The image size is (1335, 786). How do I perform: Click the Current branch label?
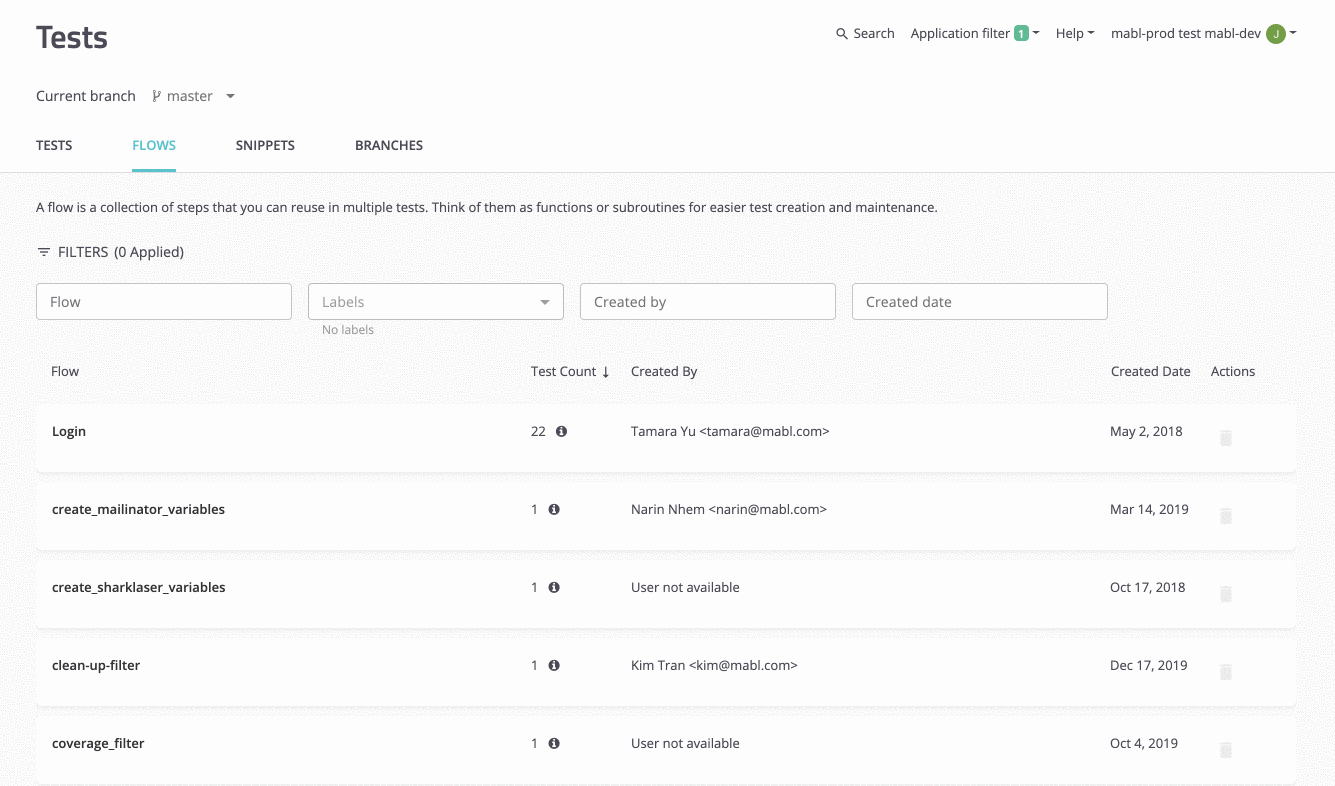tap(86, 97)
